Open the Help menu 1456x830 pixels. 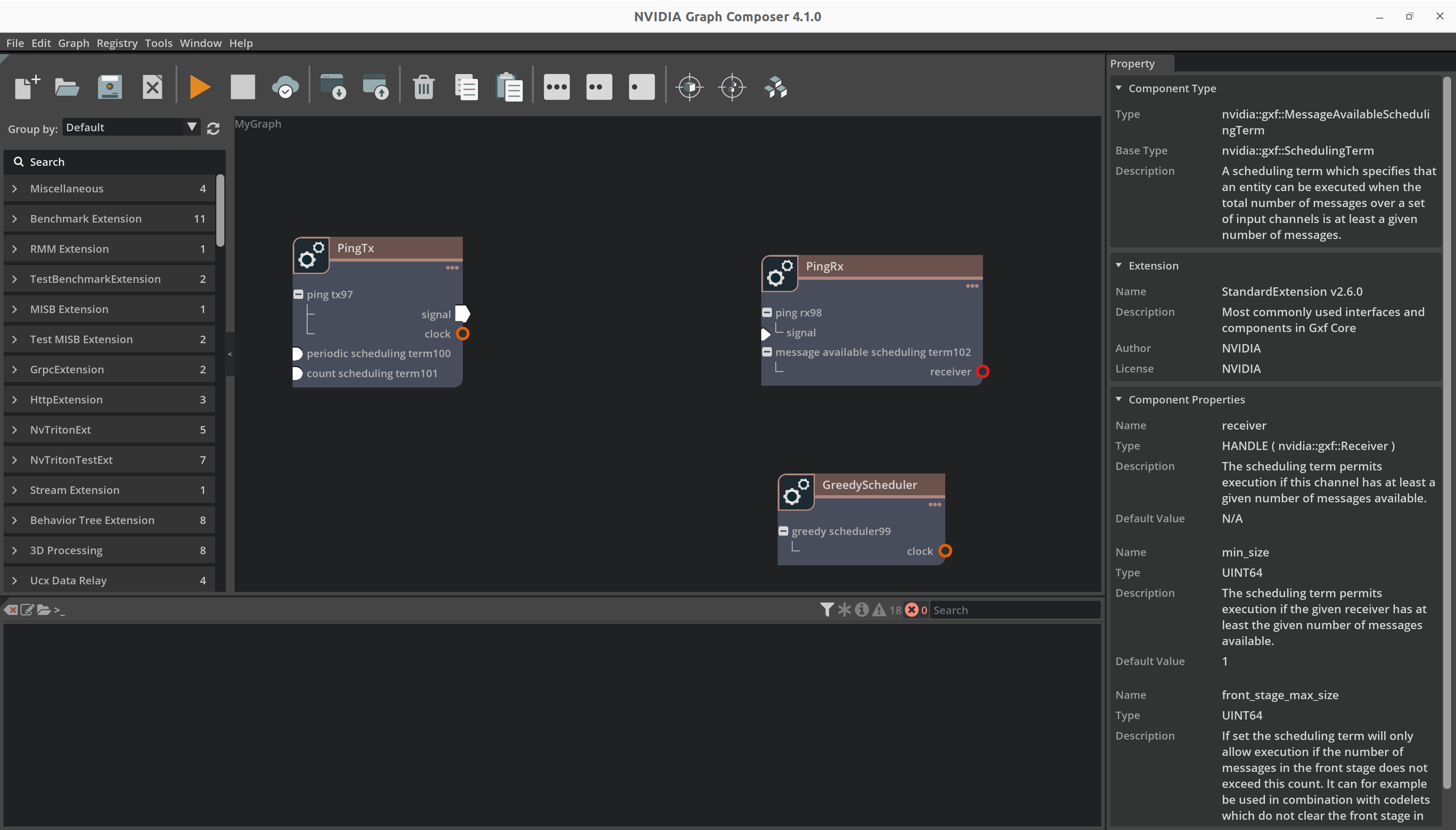point(241,43)
